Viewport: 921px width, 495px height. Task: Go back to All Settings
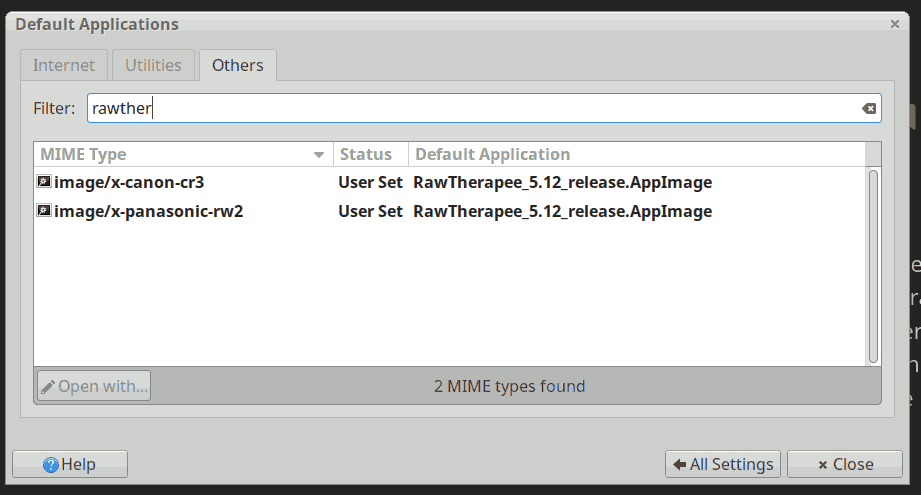tap(723, 464)
